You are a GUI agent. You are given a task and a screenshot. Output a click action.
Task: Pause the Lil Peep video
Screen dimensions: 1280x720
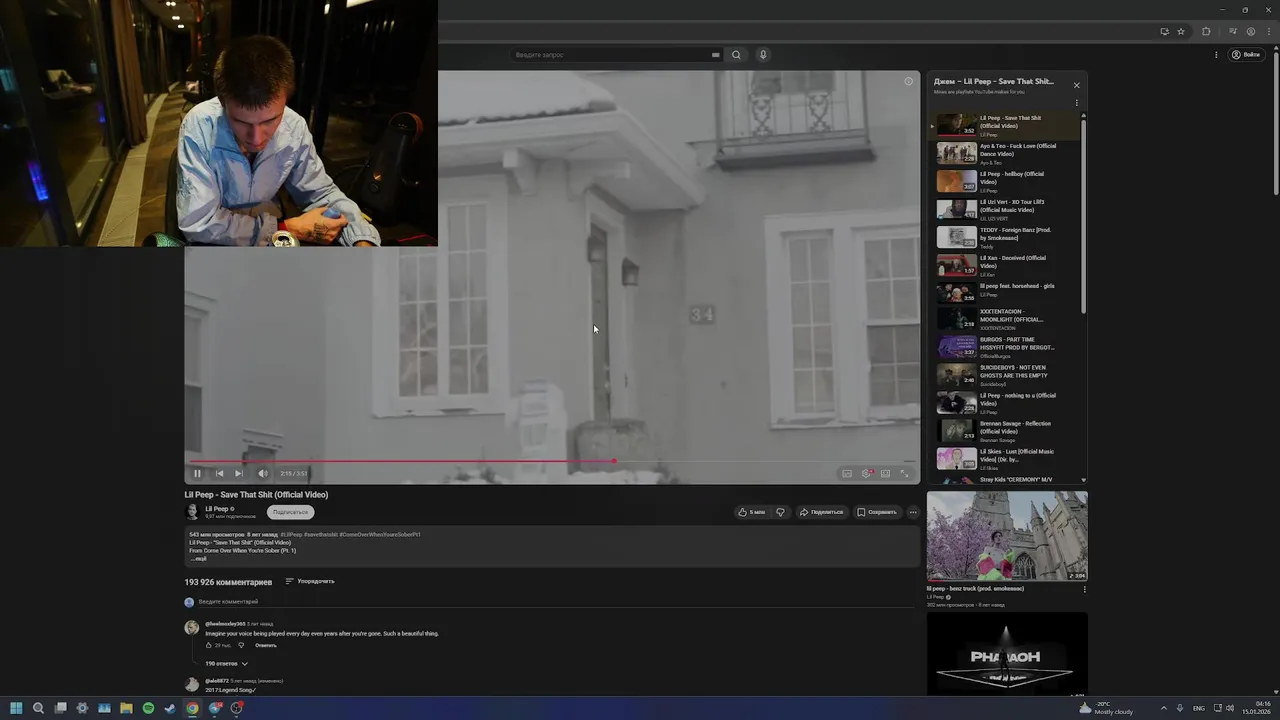[x=197, y=473]
